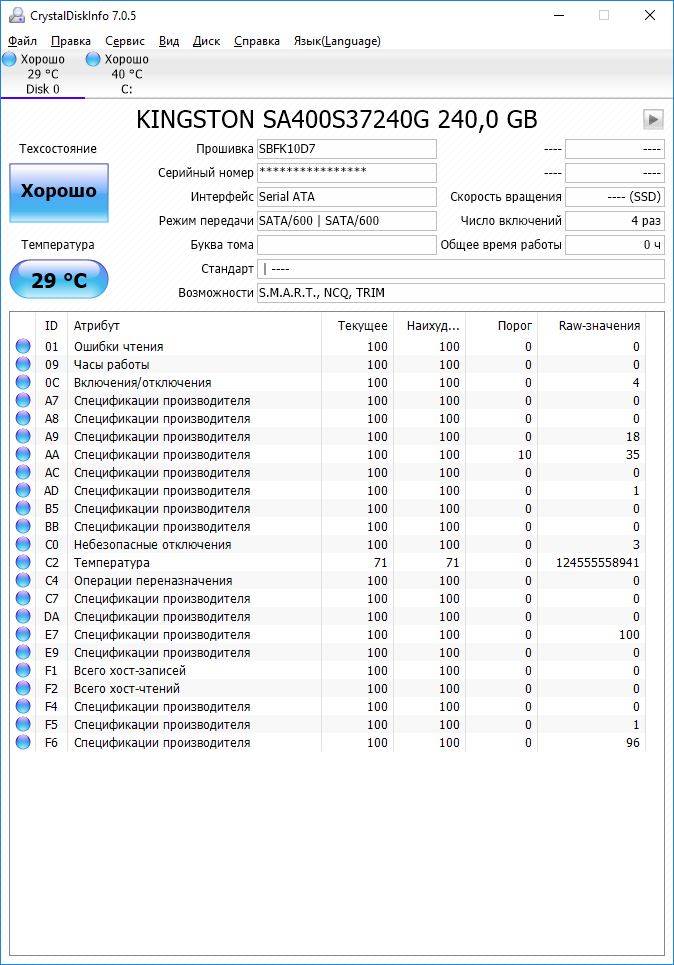Select the Операции переназначения attribute row

(x=328, y=580)
